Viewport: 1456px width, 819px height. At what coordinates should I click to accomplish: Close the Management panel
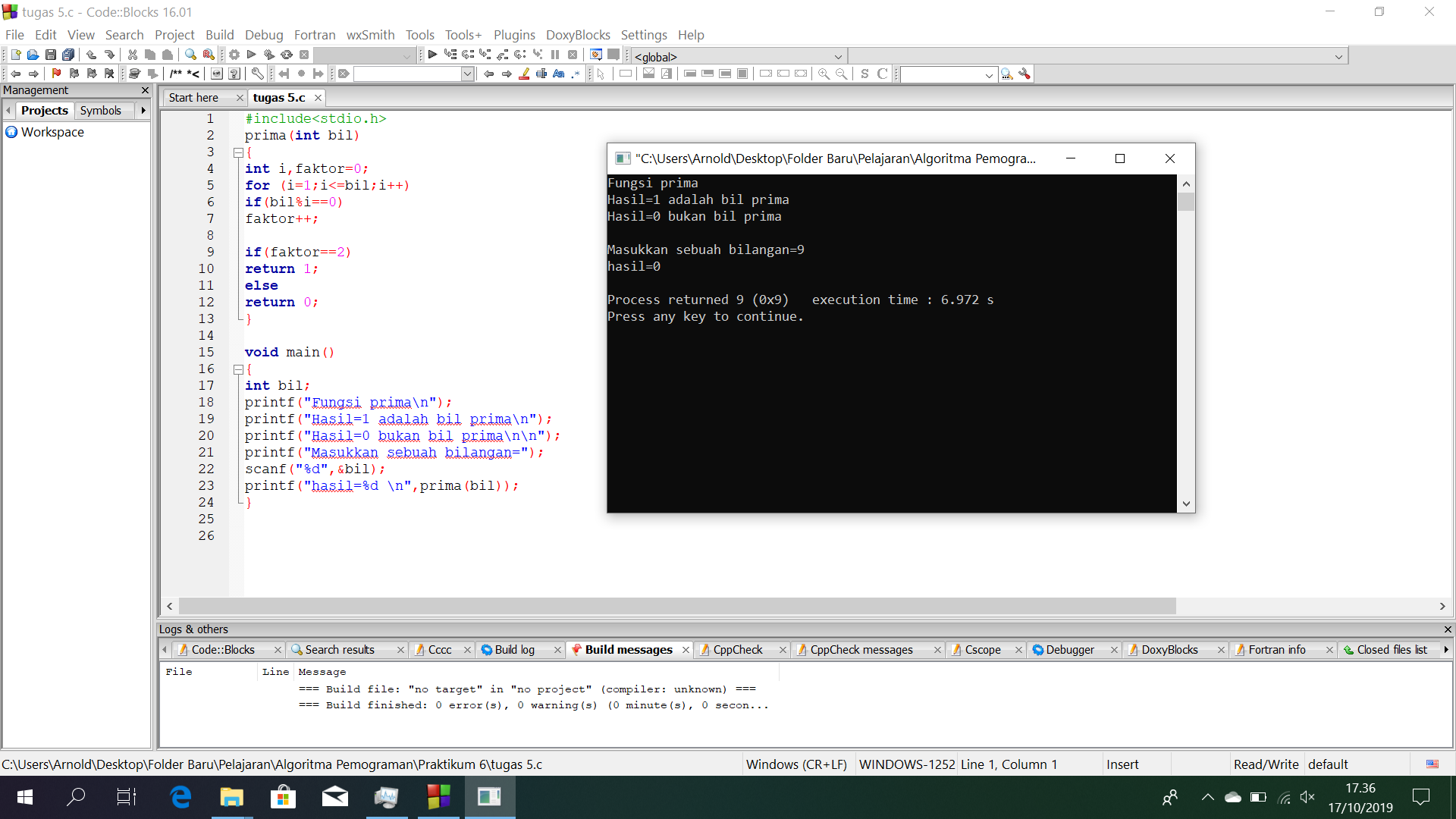145,90
